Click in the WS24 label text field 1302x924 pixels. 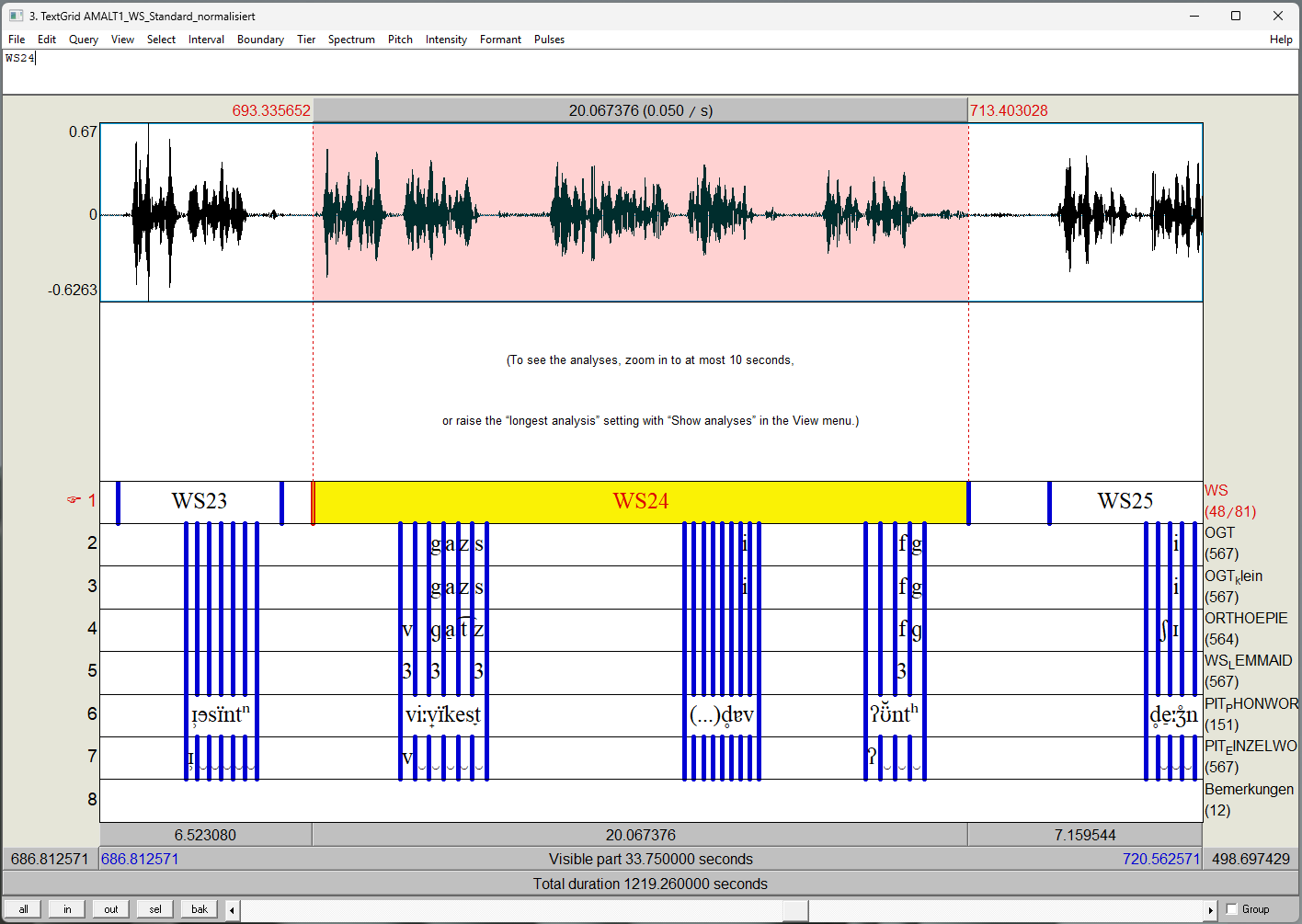pyautogui.click(x=650, y=72)
